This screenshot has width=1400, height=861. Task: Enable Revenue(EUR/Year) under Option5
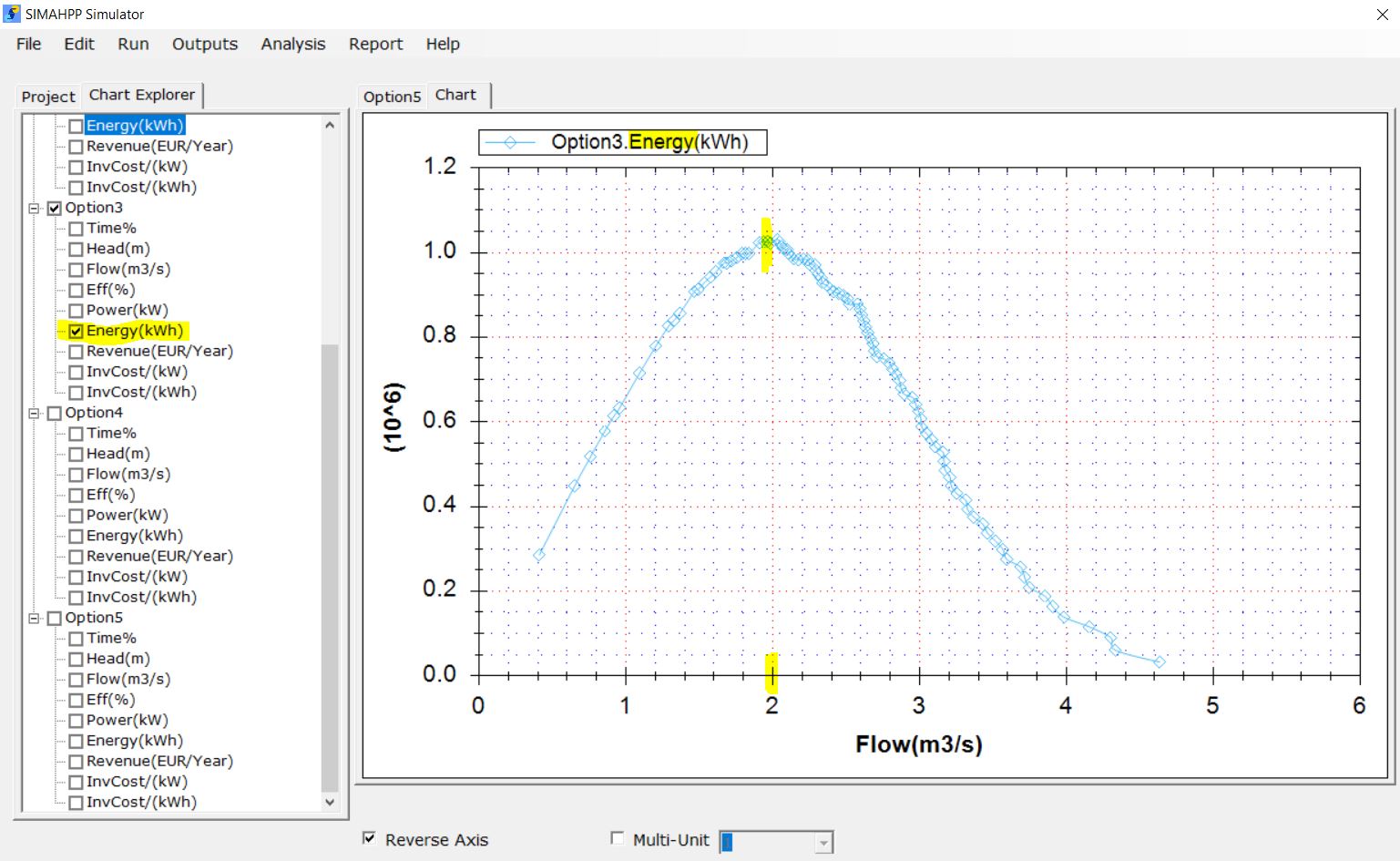click(x=77, y=762)
